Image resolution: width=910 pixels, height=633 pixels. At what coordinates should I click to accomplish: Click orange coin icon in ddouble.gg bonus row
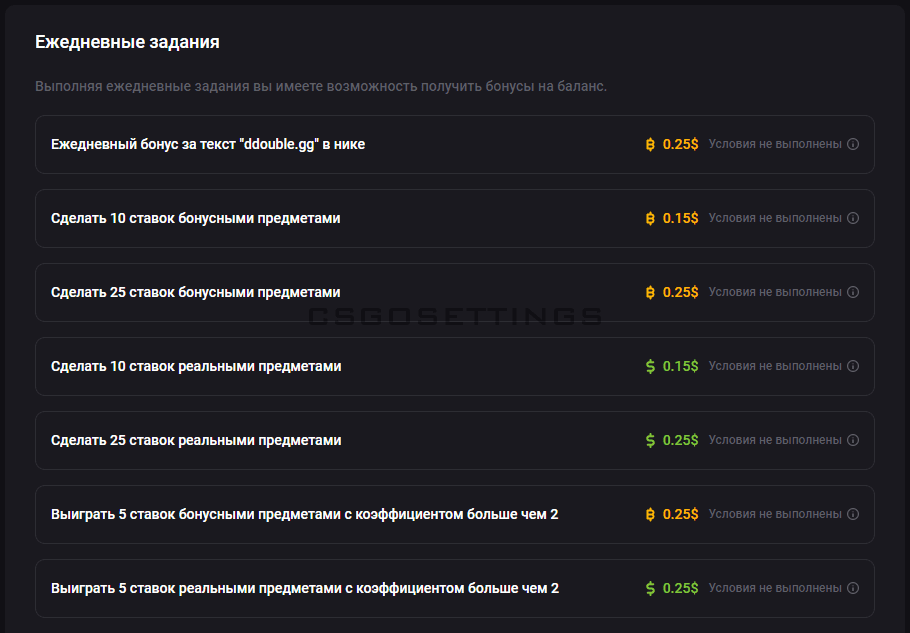(650, 144)
